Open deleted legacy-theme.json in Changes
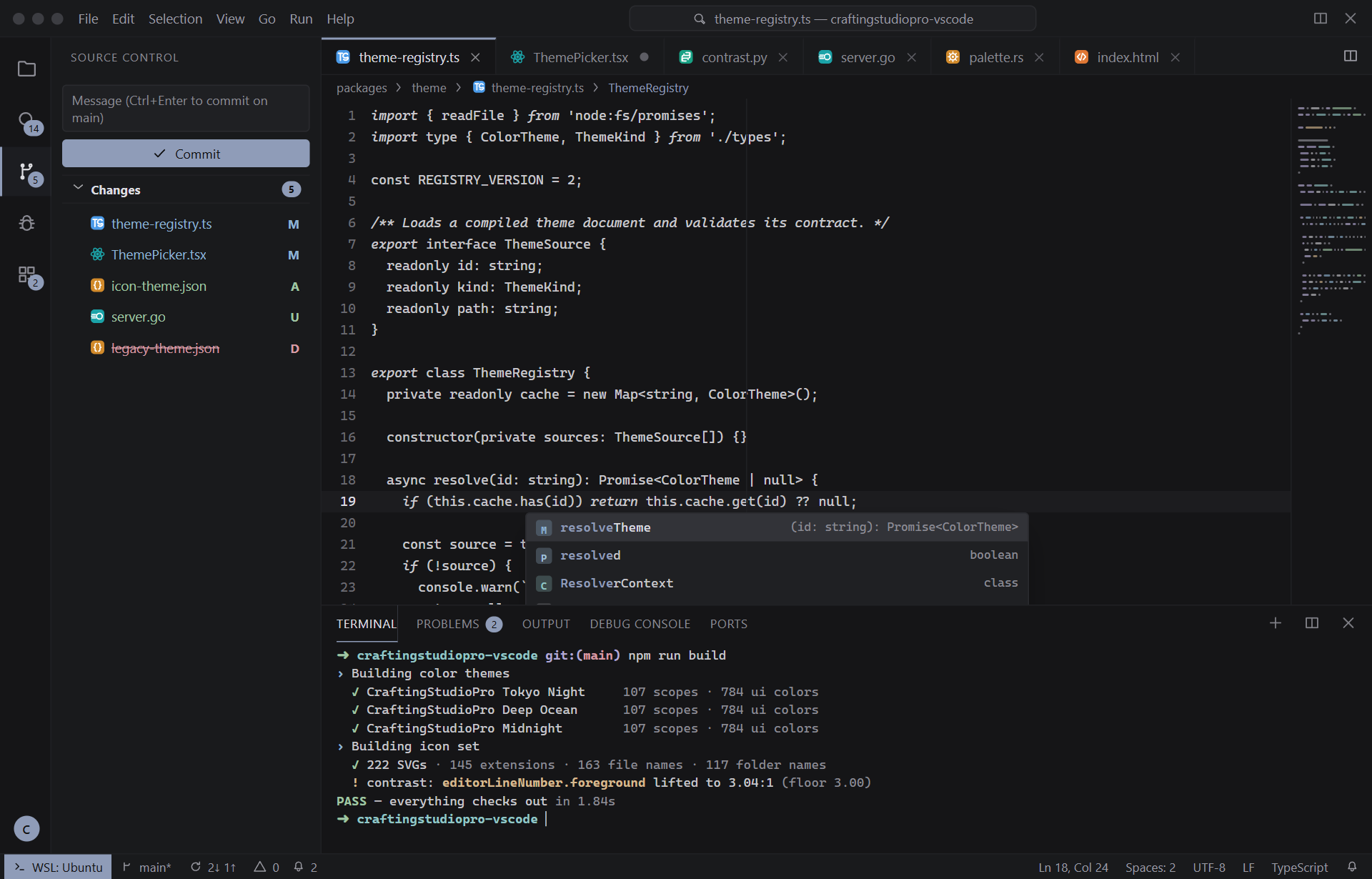This screenshot has height=879, width=1372. [186, 348]
